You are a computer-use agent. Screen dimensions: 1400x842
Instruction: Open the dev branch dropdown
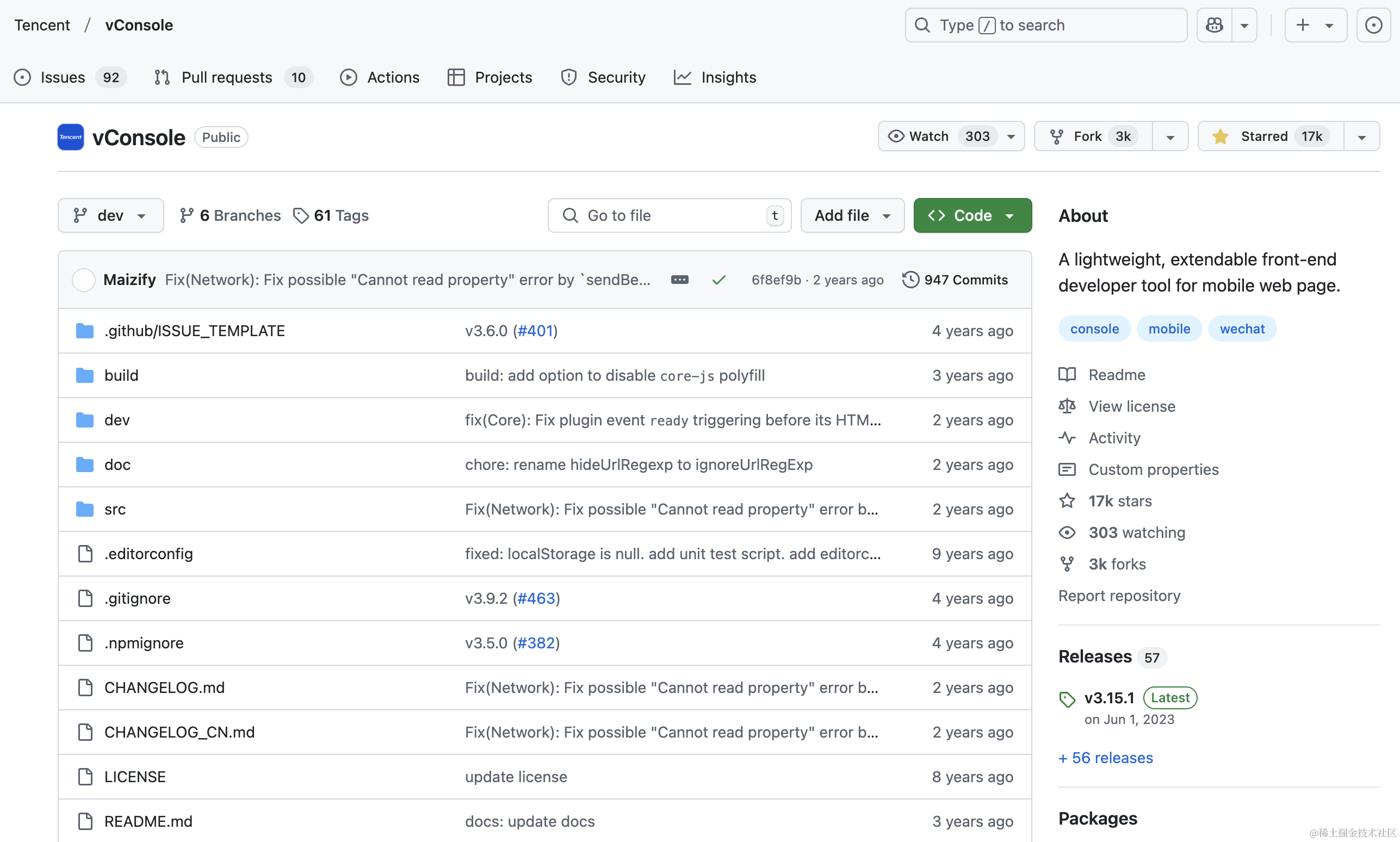pyautogui.click(x=110, y=215)
